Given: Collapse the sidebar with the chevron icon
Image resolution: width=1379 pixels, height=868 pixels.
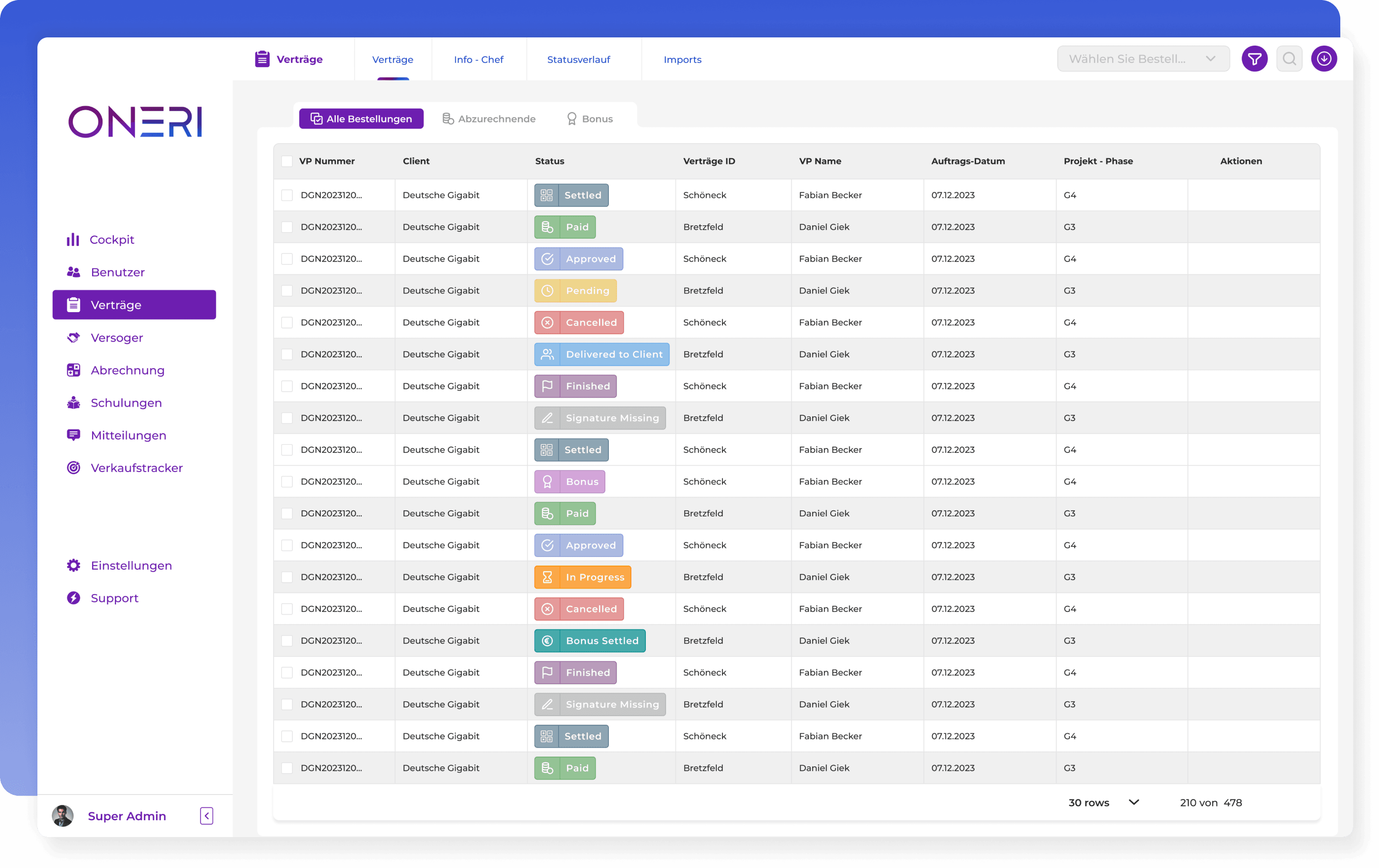Looking at the screenshot, I should pos(207,815).
